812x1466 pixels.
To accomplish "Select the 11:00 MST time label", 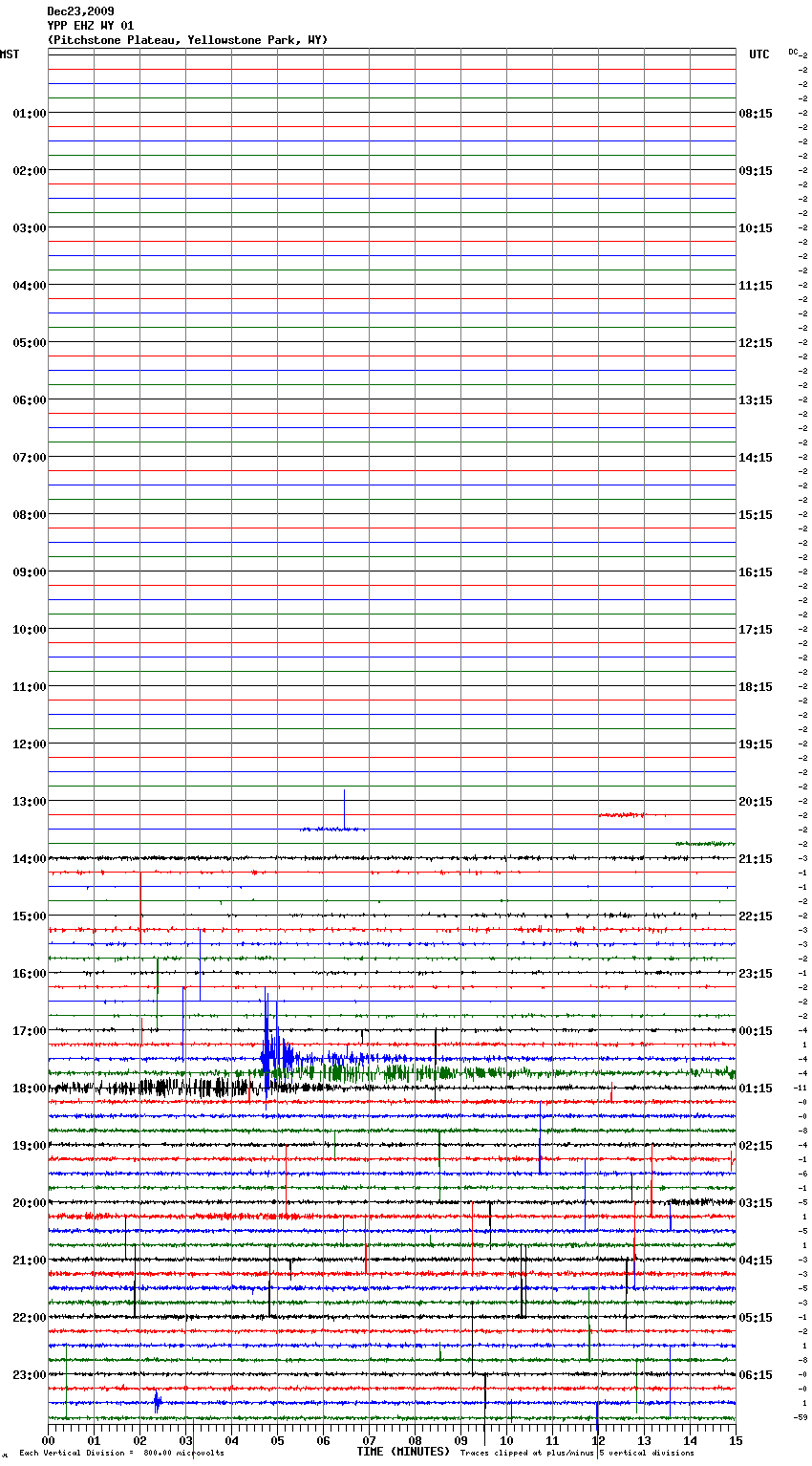I will 30,687.
